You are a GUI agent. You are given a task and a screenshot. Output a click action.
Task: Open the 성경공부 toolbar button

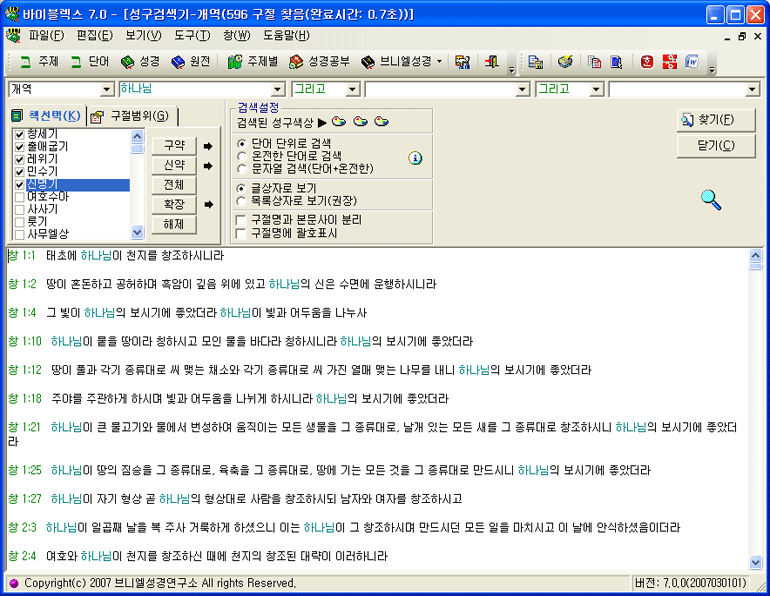pos(319,61)
